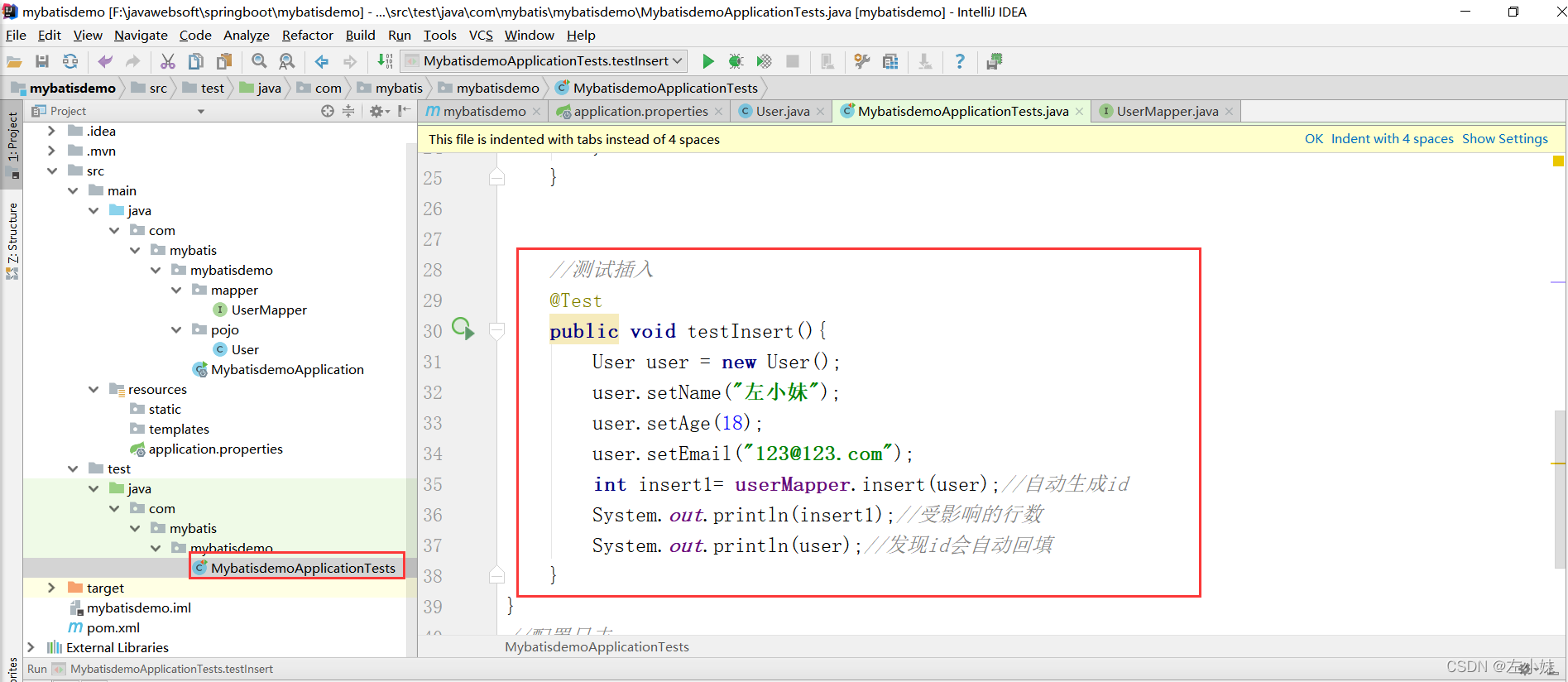Open the Project panel gear settings
Image resolution: width=1568 pixels, height=682 pixels.
[x=378, y=111]
